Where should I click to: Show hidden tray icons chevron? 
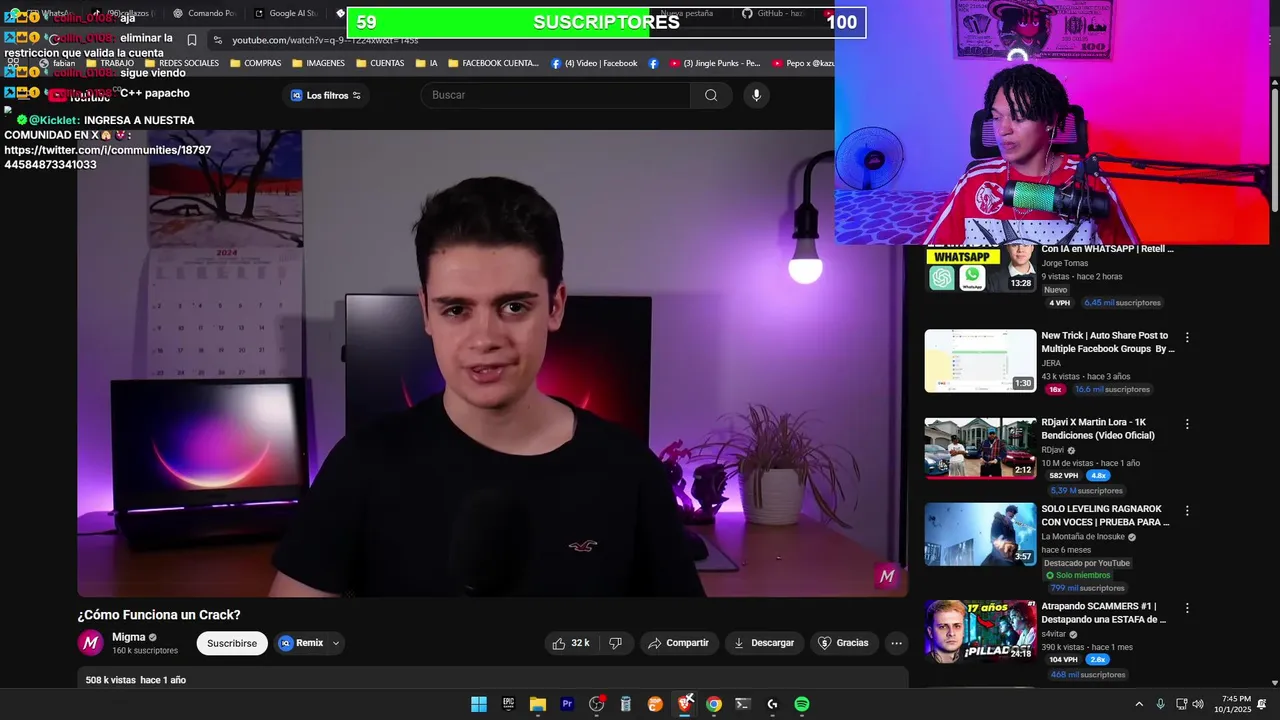tap(1138, 704)
